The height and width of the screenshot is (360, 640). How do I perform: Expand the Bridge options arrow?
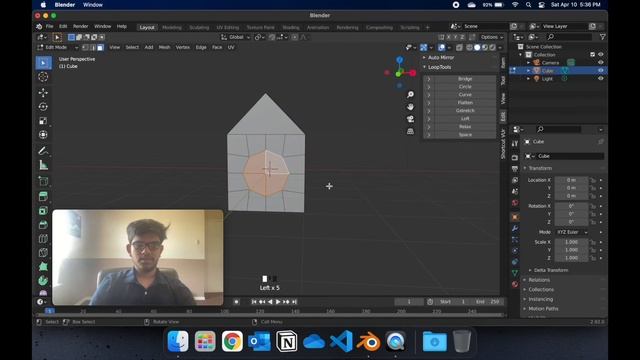[429, 79]
